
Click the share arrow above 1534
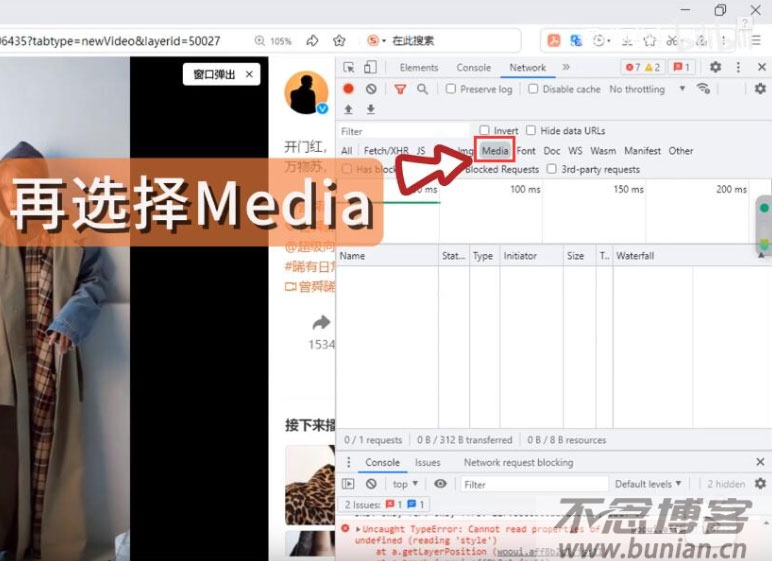pos(322,323)
